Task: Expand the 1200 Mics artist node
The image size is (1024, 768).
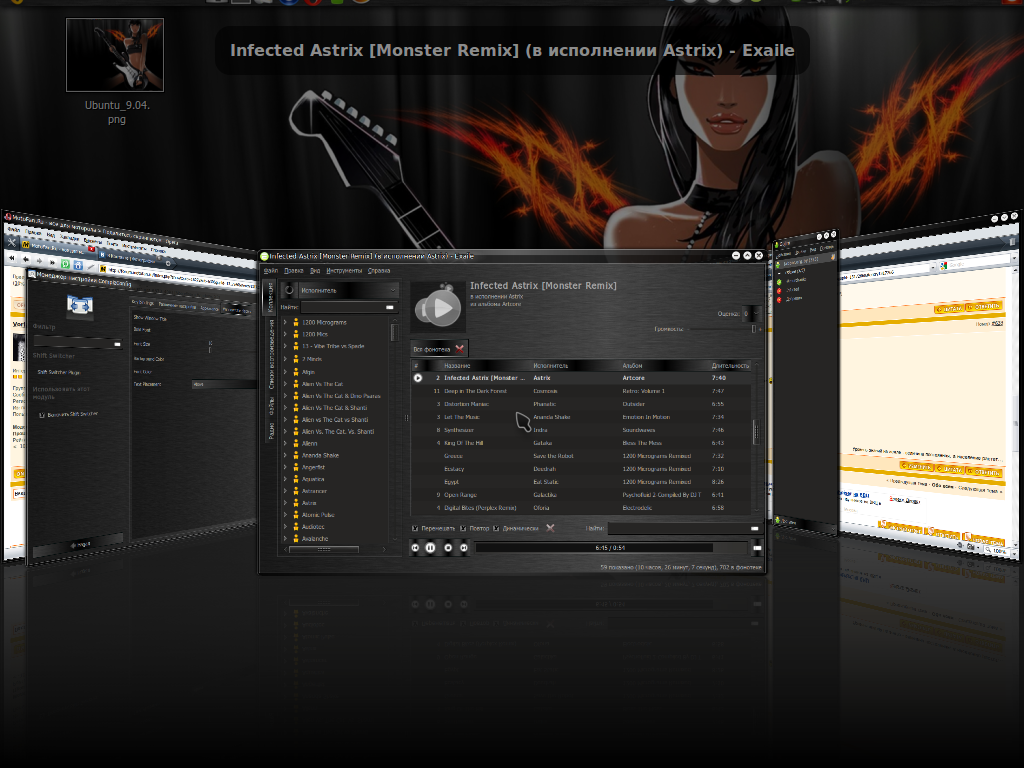Action: coord(285,334)
